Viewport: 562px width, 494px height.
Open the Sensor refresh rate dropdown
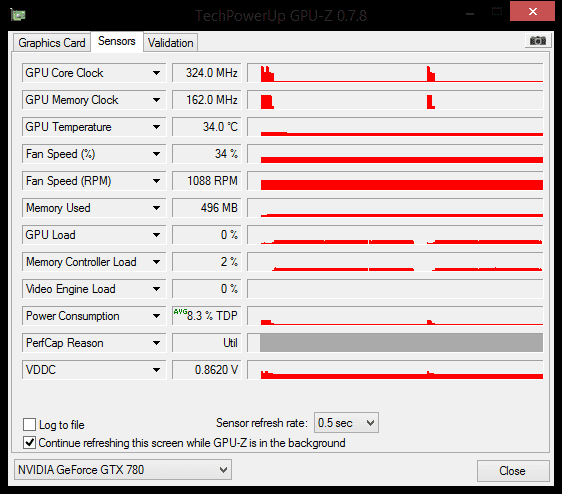pyautogui.click(x=346, y=423)
